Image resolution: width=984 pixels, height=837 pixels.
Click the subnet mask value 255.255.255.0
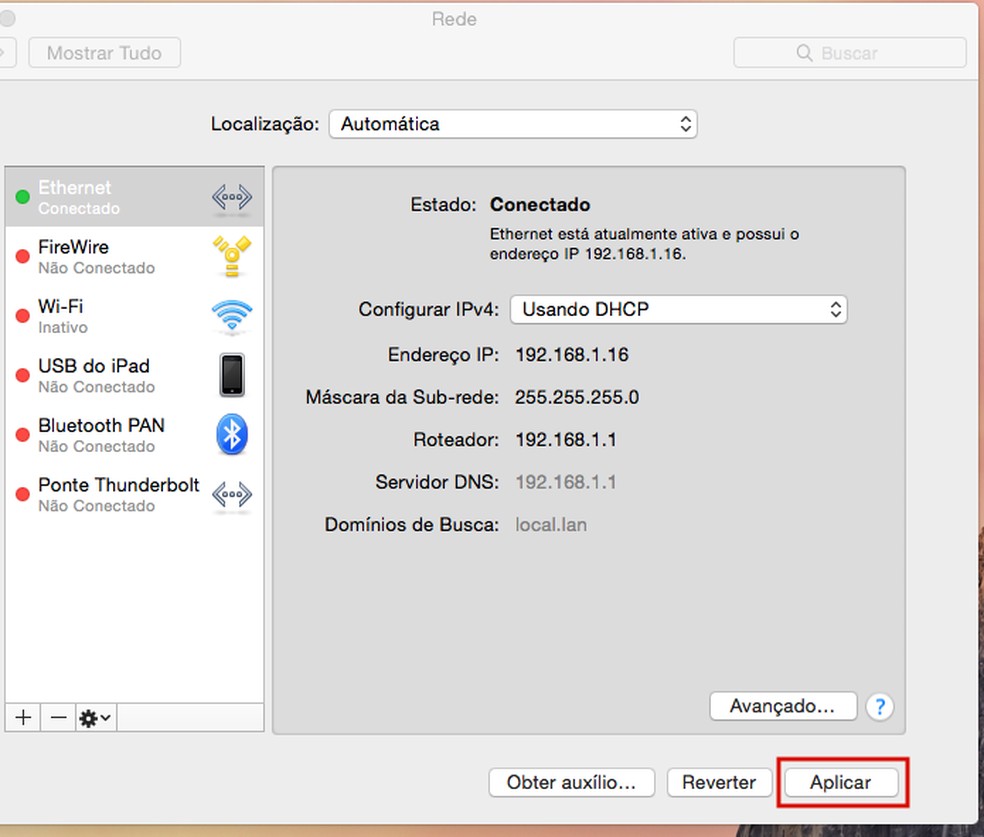tap(577, 397)
